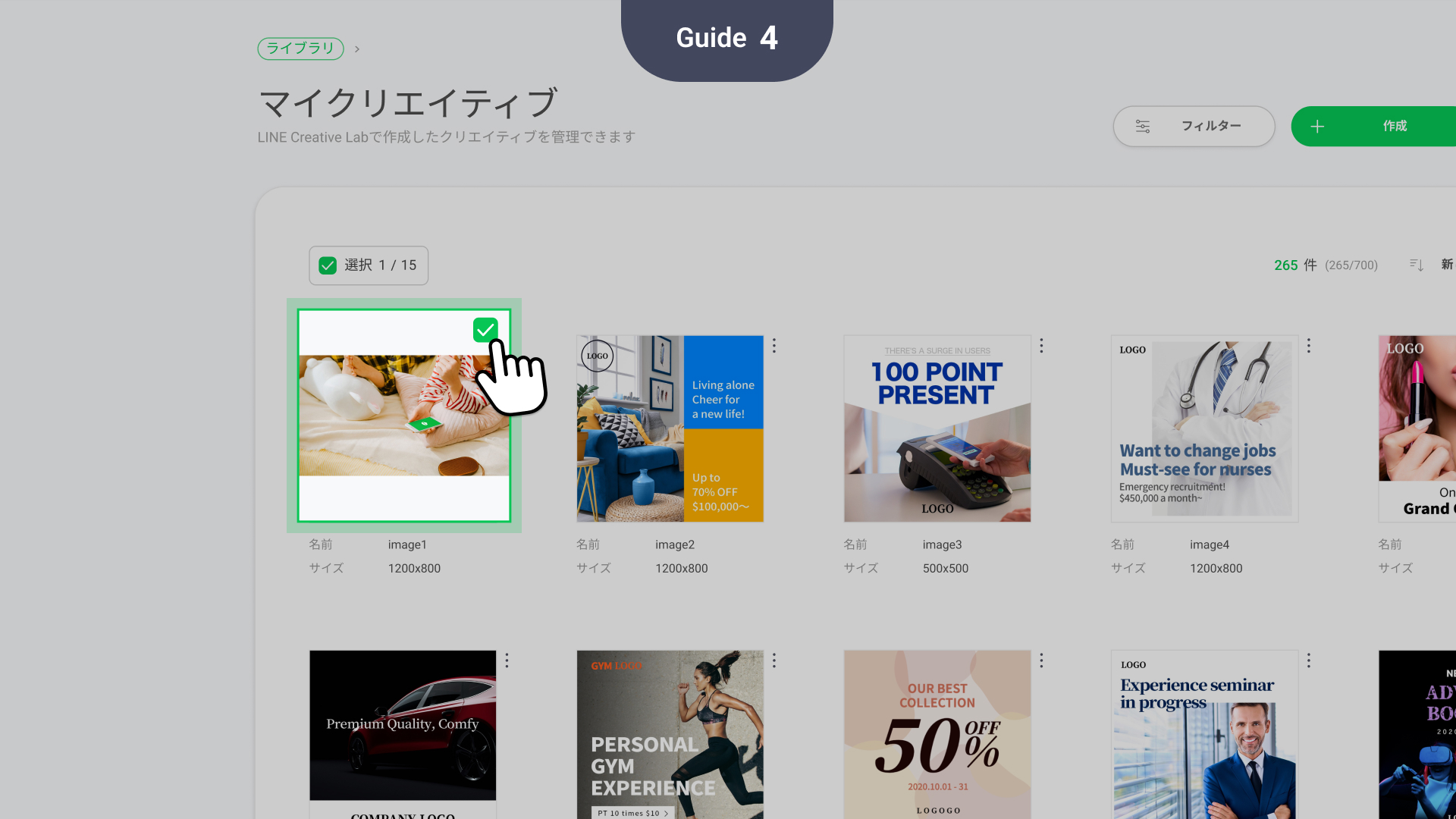This screenshot has height=819, width=1456.
Task: Open more options for 50% OFF creative
Action: (x=1041, y=661)
